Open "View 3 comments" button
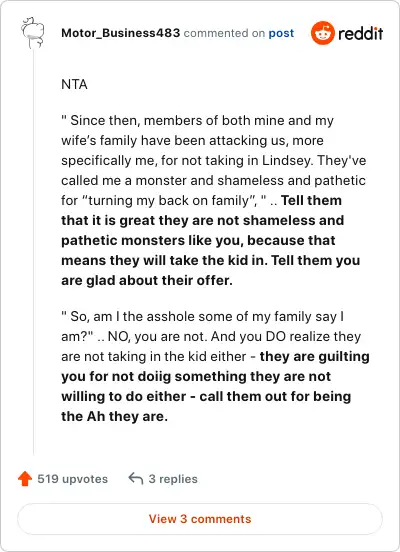Screen dimensions: 400x552 click(x=200, y=519)
